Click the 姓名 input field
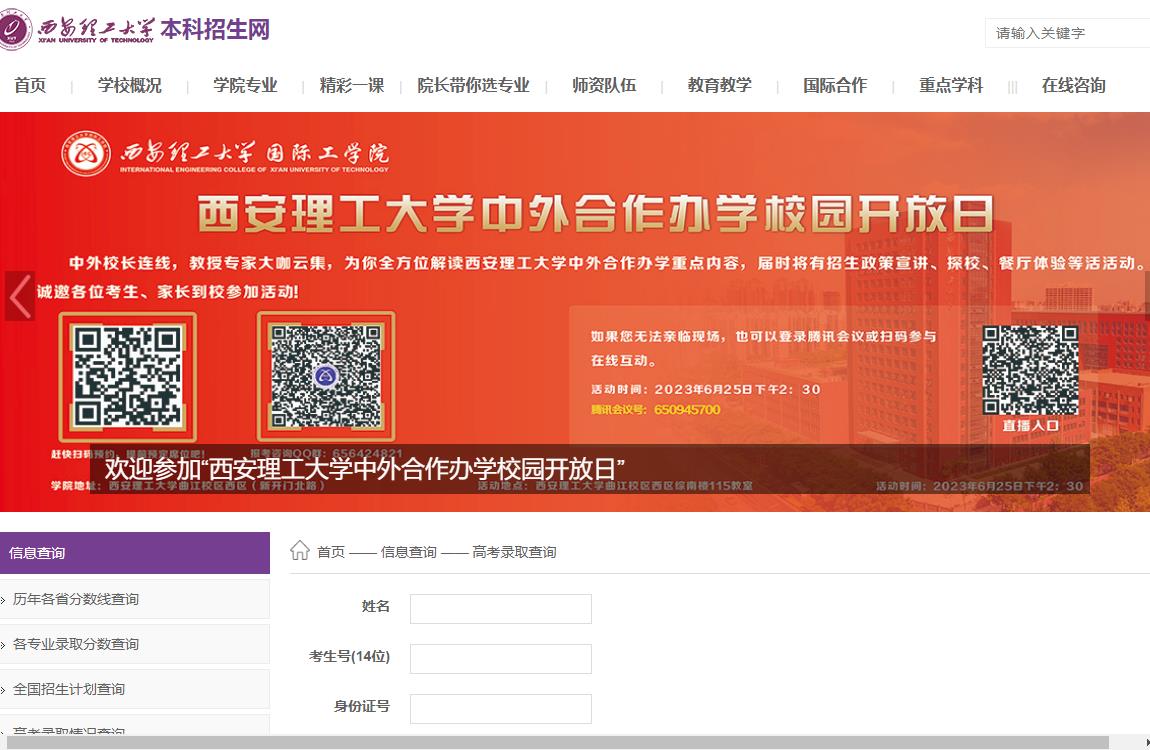Screen dimensions: 1150x750 click(x=501, y=609)
